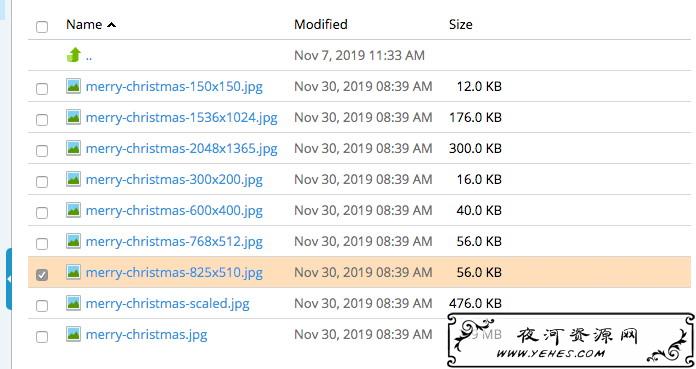Open the merry-christmas-scaled.jpg file link
Screen dimensions: 696x369
coord(167,303)
